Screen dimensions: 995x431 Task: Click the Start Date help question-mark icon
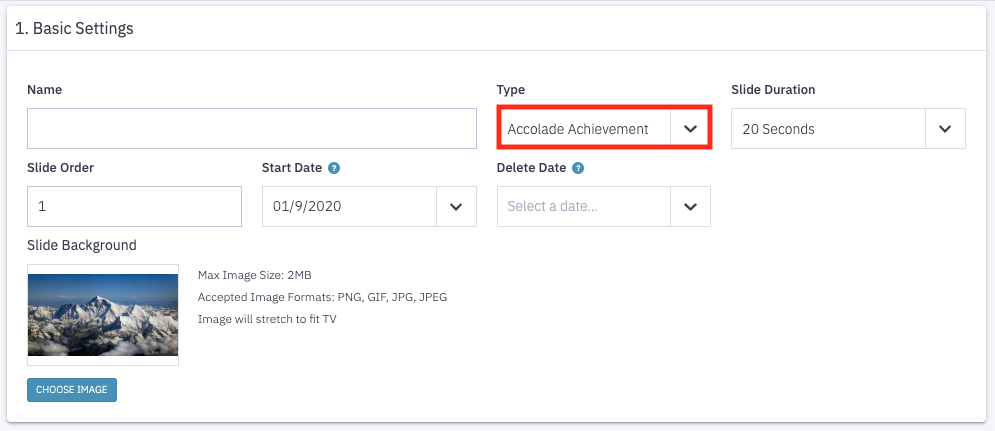point(334,168)
